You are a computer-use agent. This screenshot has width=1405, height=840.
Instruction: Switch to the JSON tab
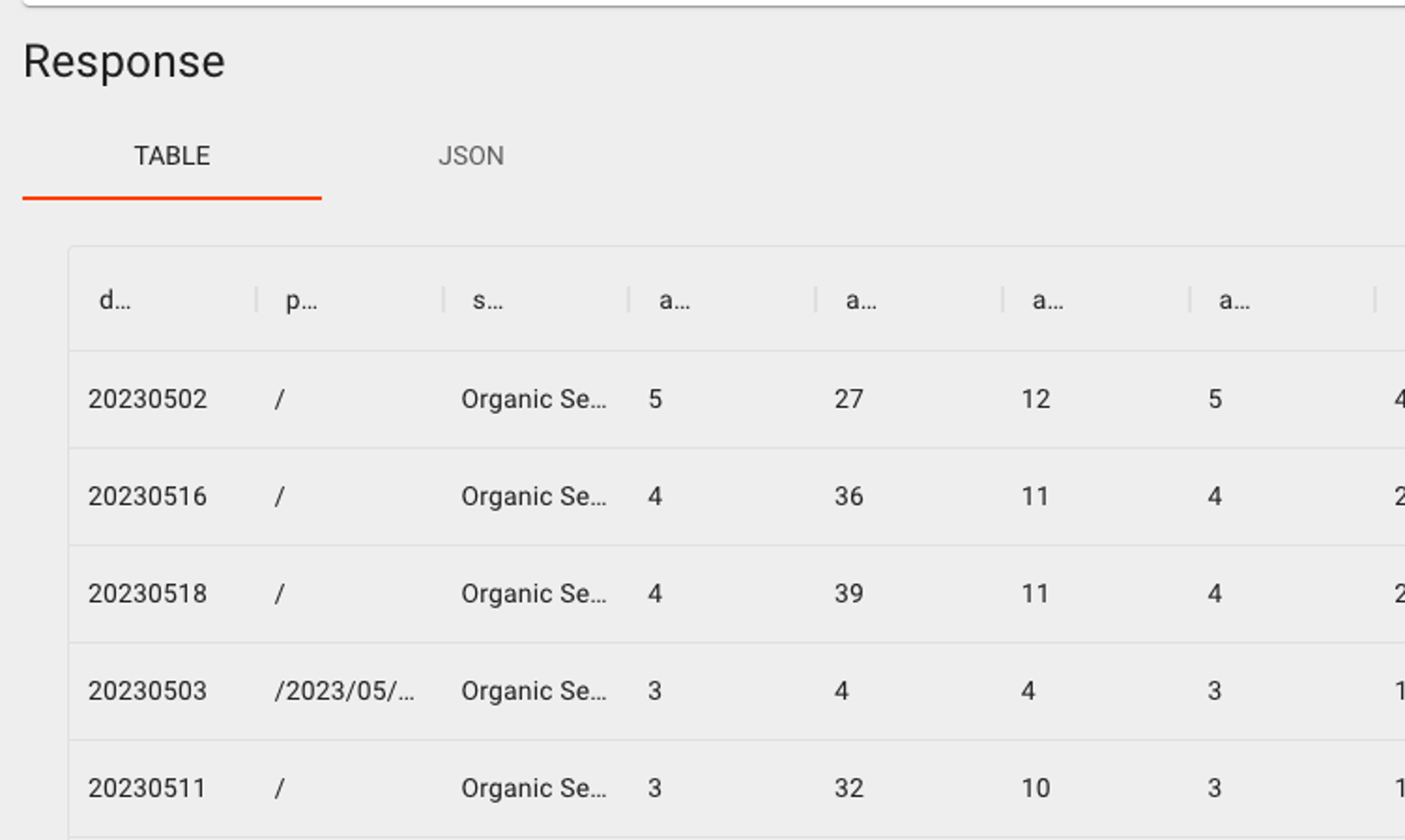[471, 156]
